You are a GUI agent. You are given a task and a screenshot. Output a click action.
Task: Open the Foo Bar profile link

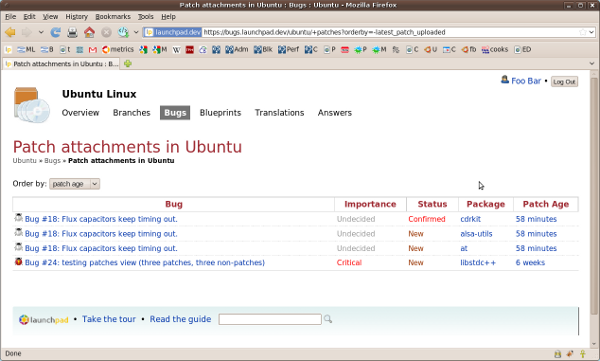click(x=526, y=81)
